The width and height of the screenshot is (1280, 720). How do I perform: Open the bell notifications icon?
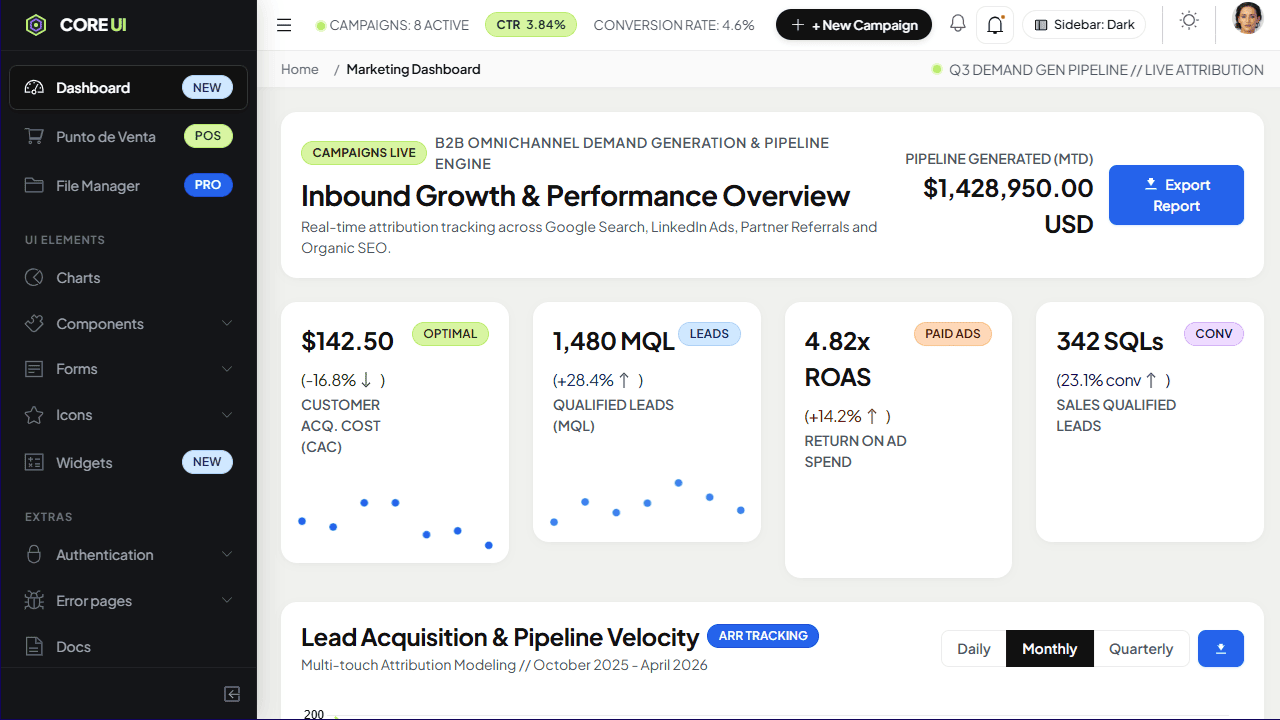click(x=958, y=24)
